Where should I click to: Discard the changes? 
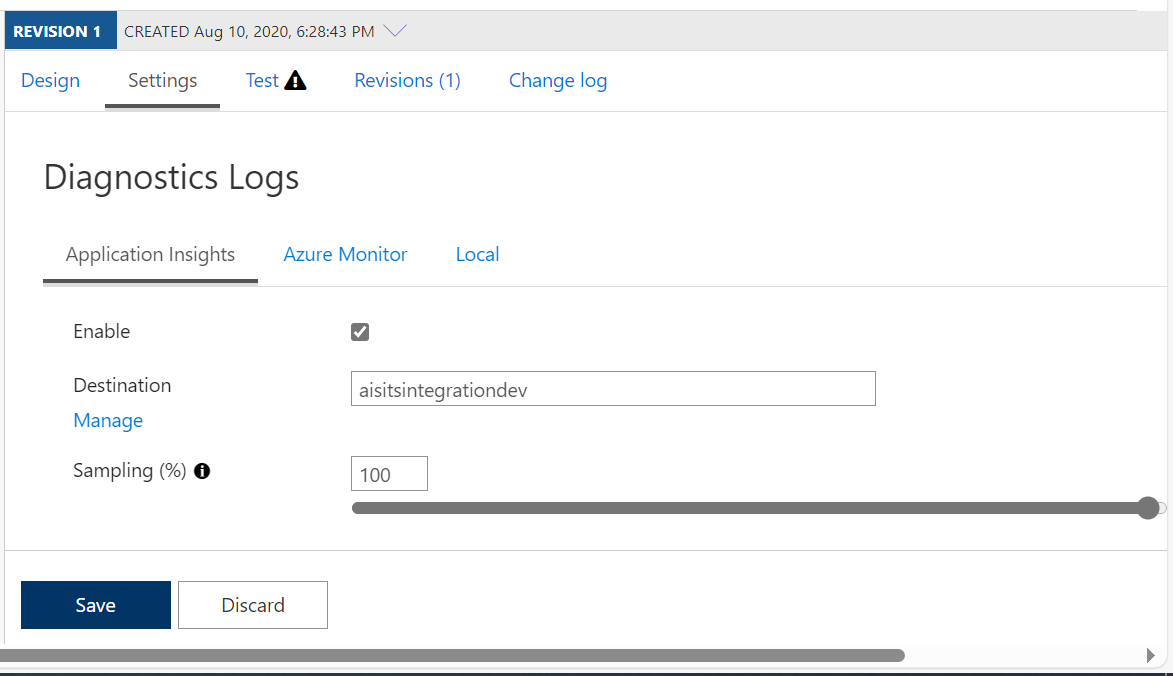click(x=253, y=605)
